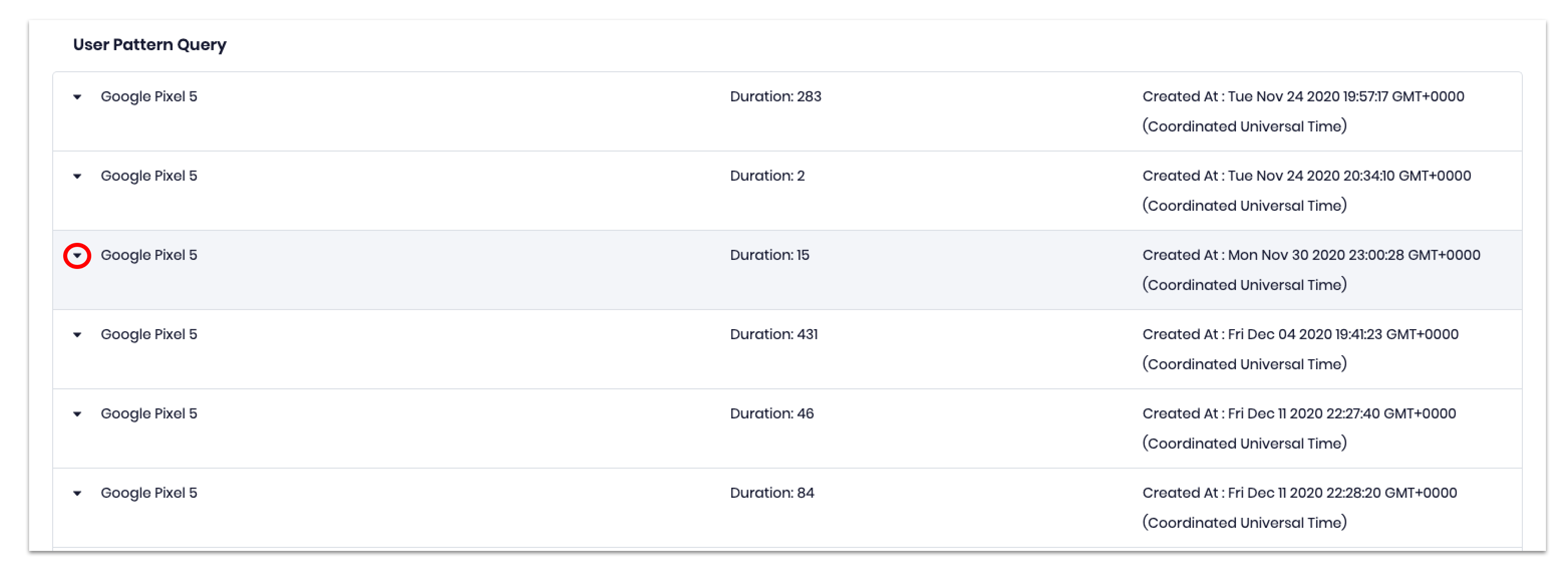The image size is (1568, 579).
Task: Select Google Pixel 5 label created Nov 24 19:57:17
Action: [149, 97]
